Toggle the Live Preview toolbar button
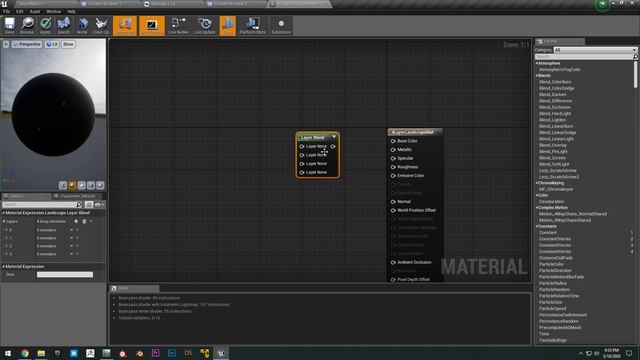This screenshot has height=360, width=640. [152, 26]
